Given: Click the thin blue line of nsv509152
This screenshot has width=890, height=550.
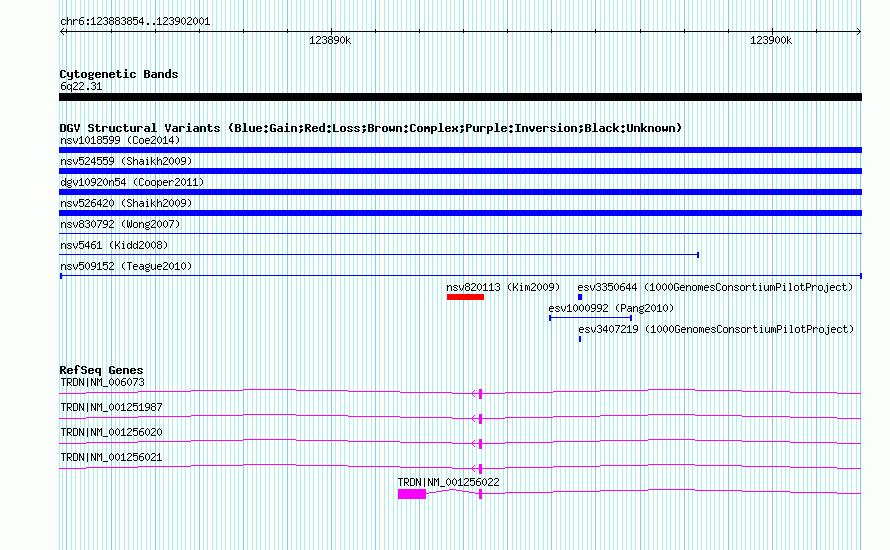Looking at the screenshot, I should [x=461, y=276].
